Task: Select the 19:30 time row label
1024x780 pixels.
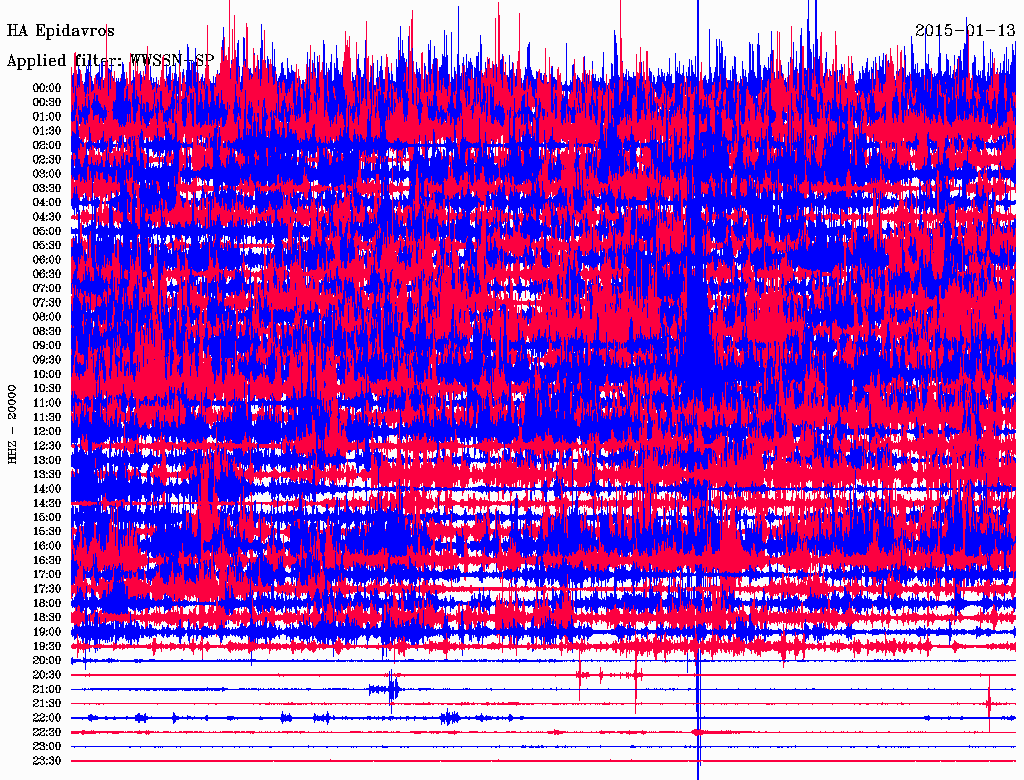Action: tap(47, 647)
